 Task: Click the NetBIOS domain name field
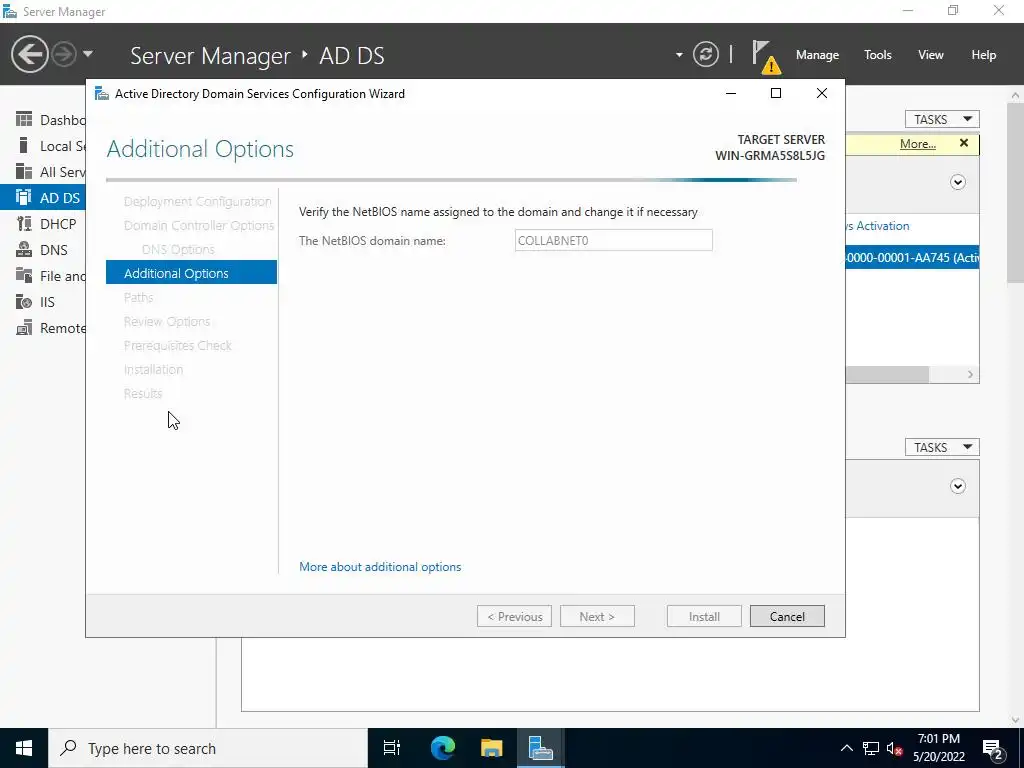613,240
